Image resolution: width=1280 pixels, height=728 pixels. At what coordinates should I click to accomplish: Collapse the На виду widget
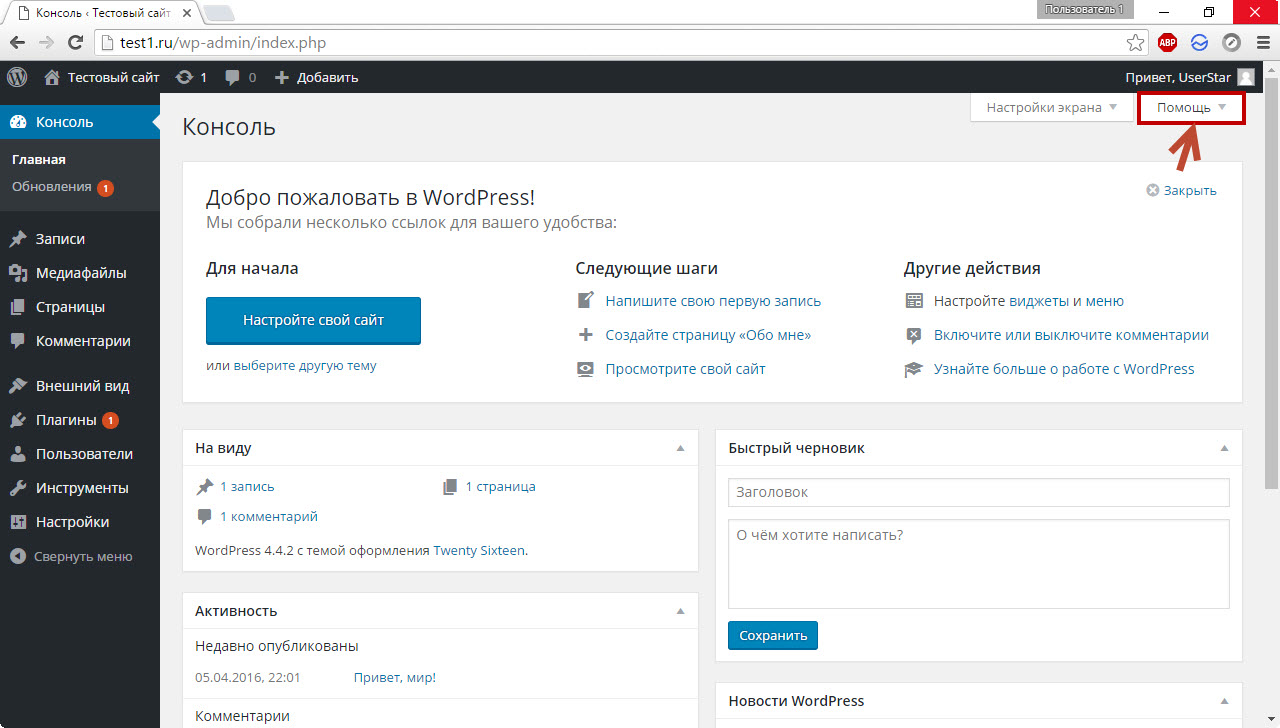coord(680,449)
